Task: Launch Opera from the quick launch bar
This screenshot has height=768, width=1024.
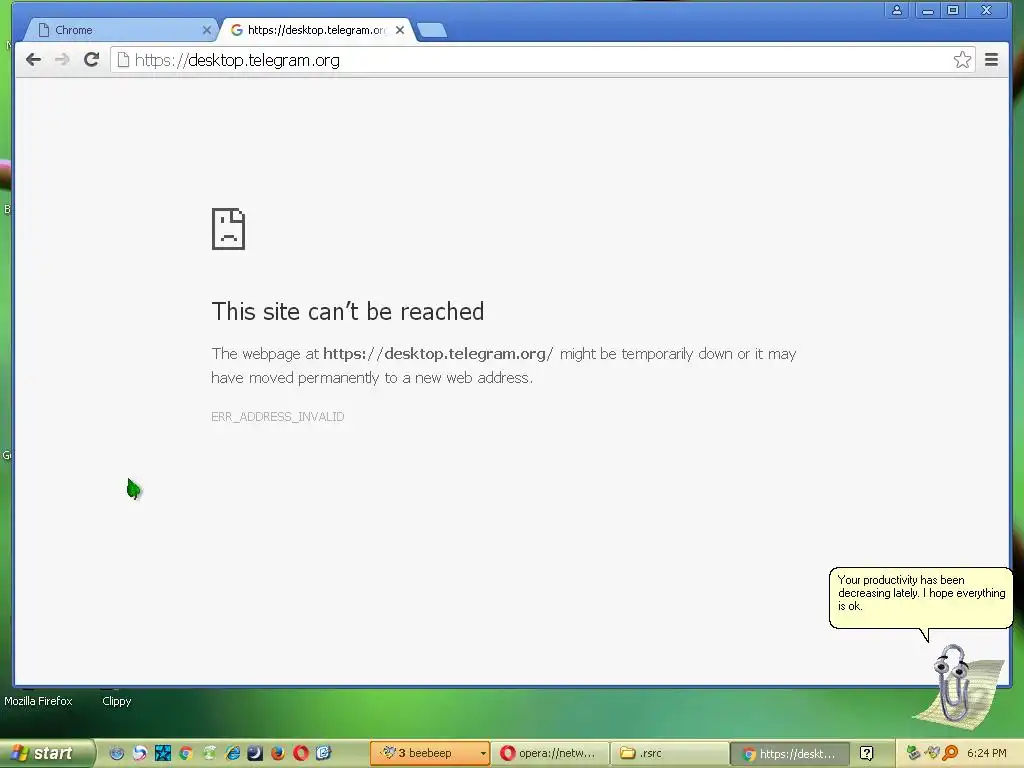Action: (x=301, y=753)
